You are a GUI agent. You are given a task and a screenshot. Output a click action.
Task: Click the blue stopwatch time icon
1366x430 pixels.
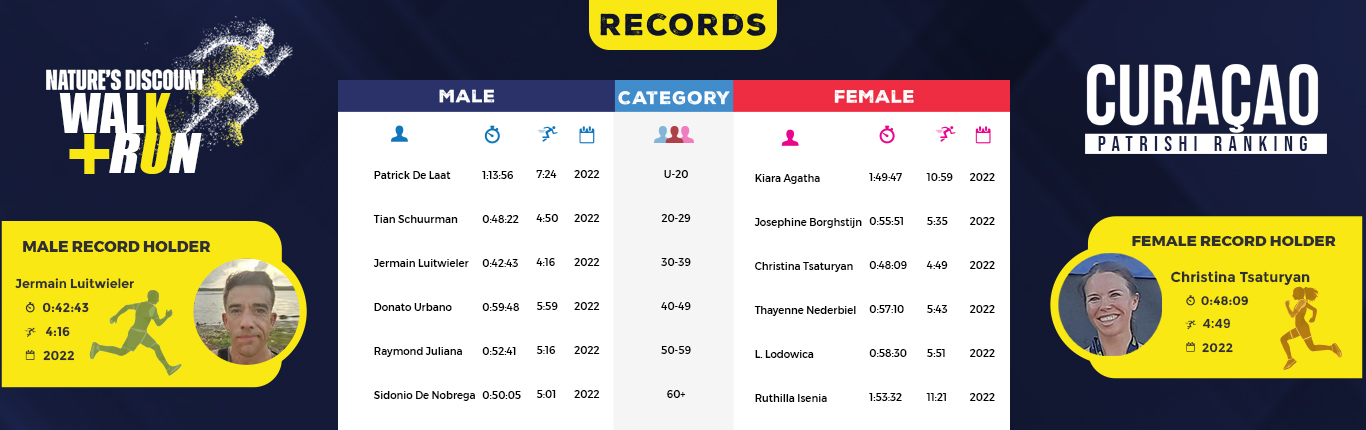[492, 134]
